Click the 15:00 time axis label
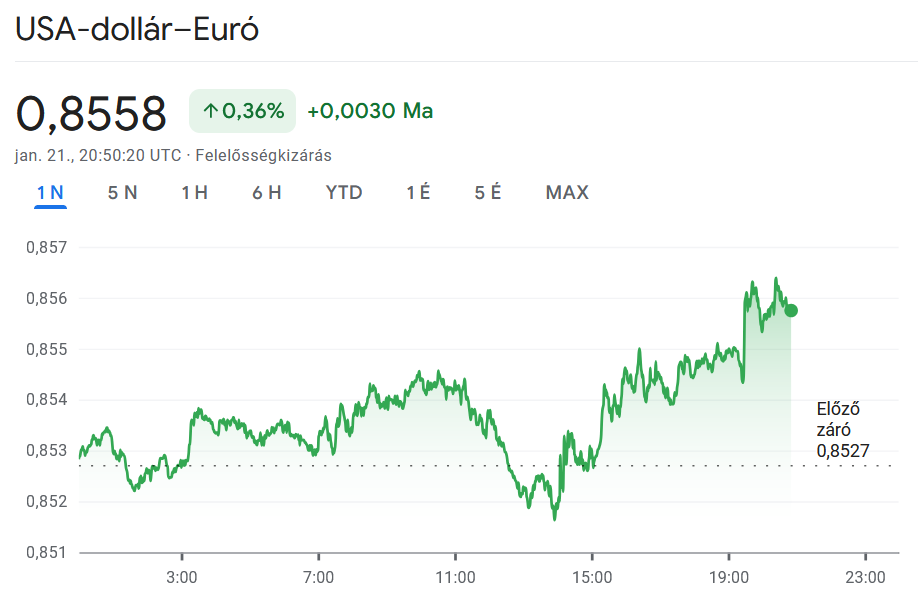 coord(591,577)
